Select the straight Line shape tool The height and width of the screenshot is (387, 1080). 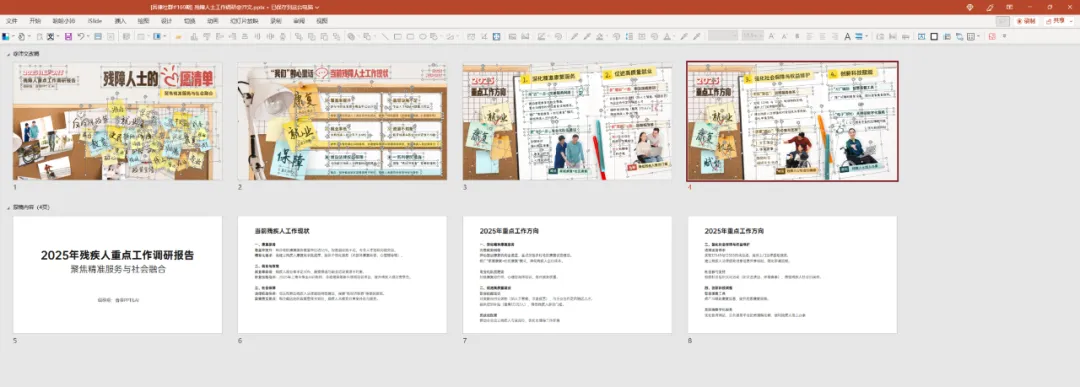385,36
